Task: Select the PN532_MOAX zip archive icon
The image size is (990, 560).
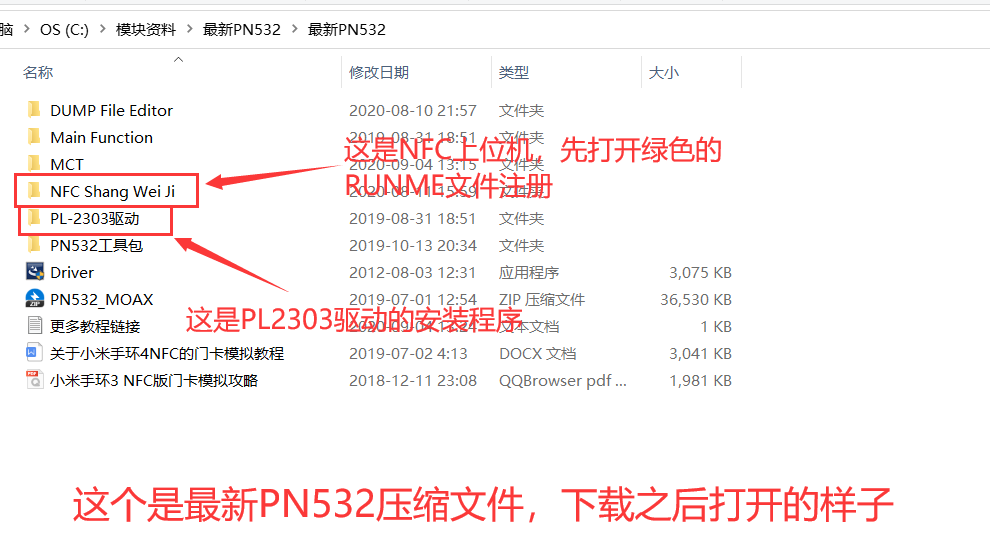Action: tap(35, 299)
